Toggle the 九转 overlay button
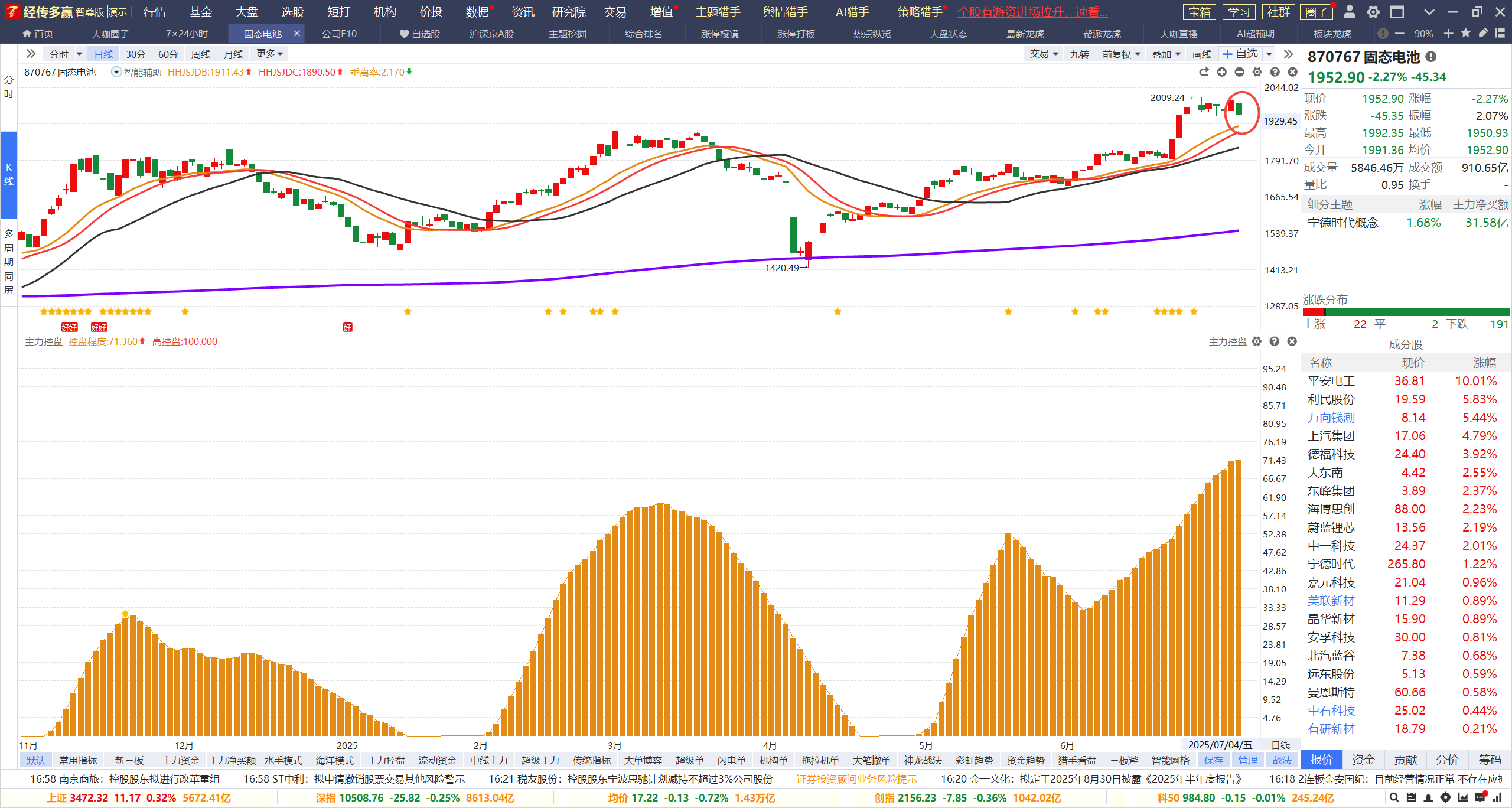This screenshot has height=808, width=1512. pos(1079,54)
